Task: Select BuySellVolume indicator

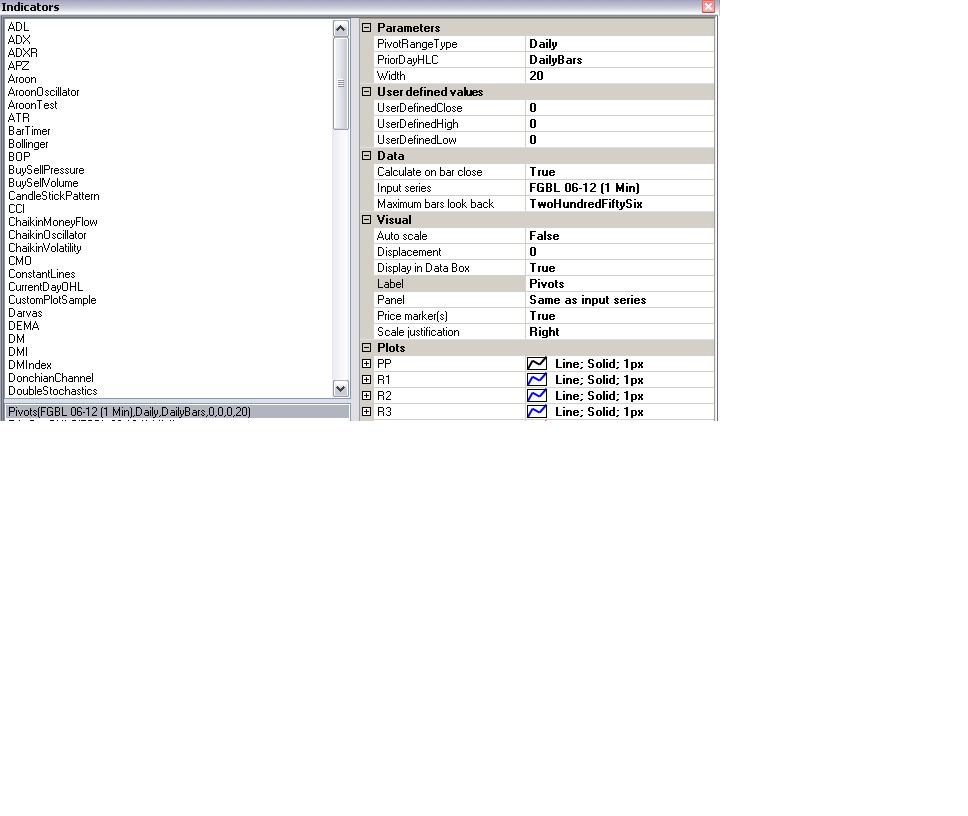Action: [x=43, y=183]
